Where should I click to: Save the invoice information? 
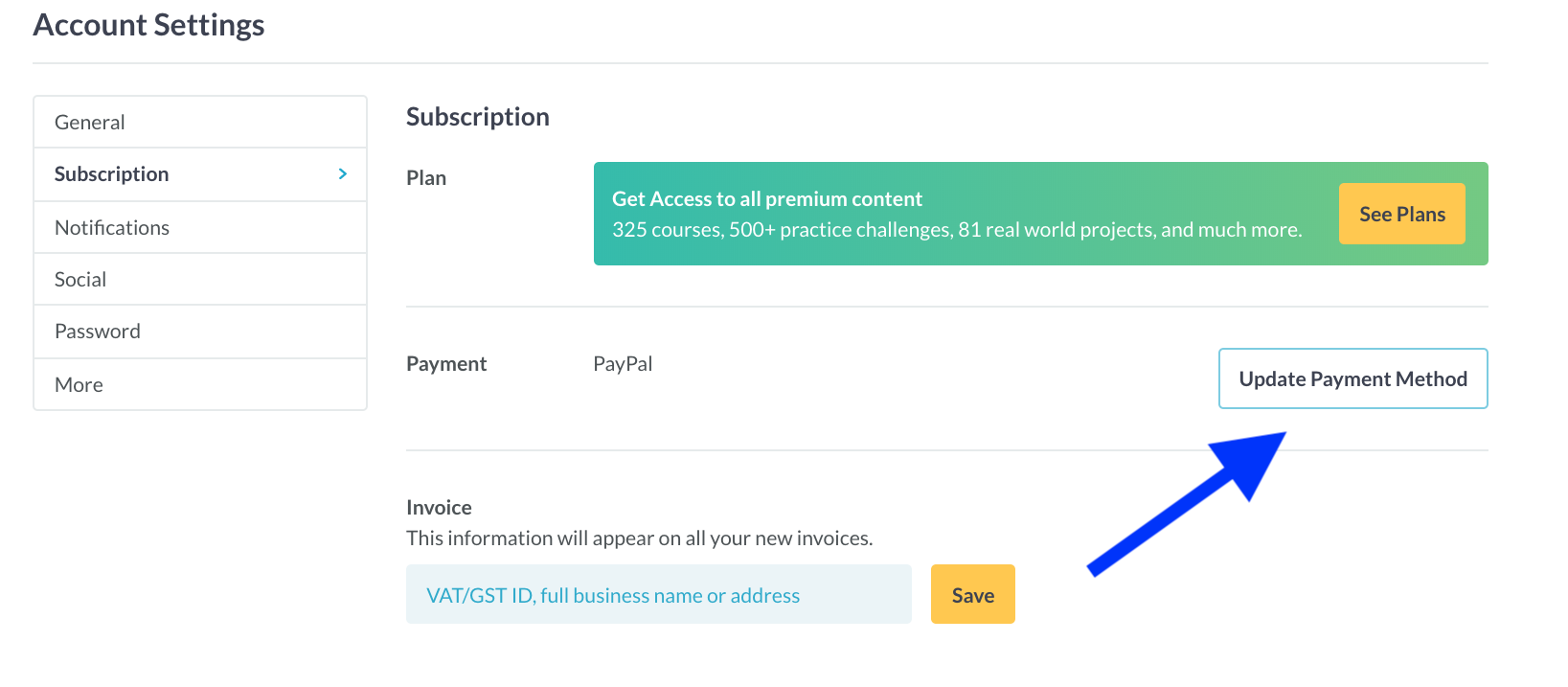pyautogui.click(x=972, y=595)
